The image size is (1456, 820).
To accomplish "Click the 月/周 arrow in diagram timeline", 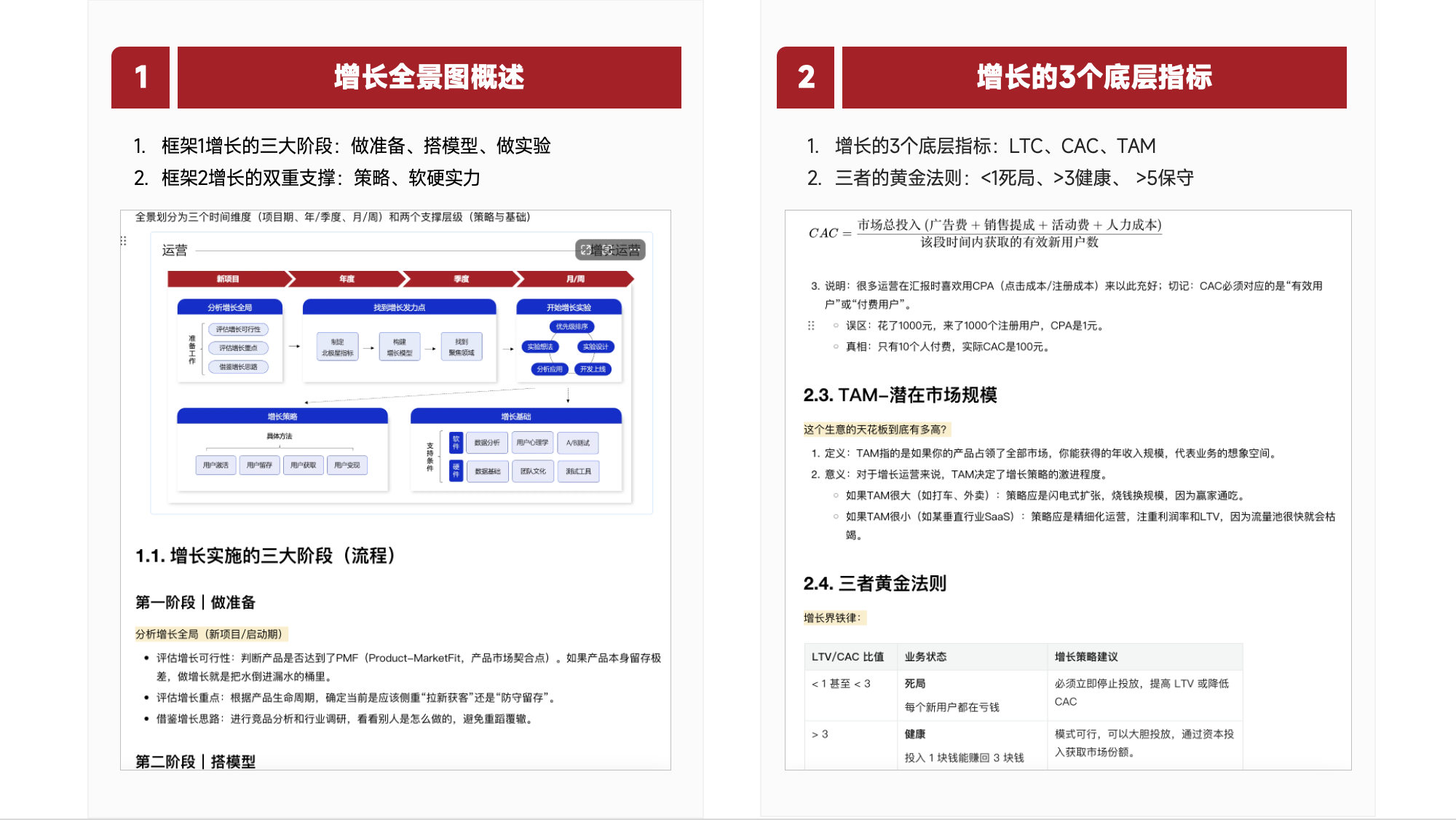I will [574, 279].
